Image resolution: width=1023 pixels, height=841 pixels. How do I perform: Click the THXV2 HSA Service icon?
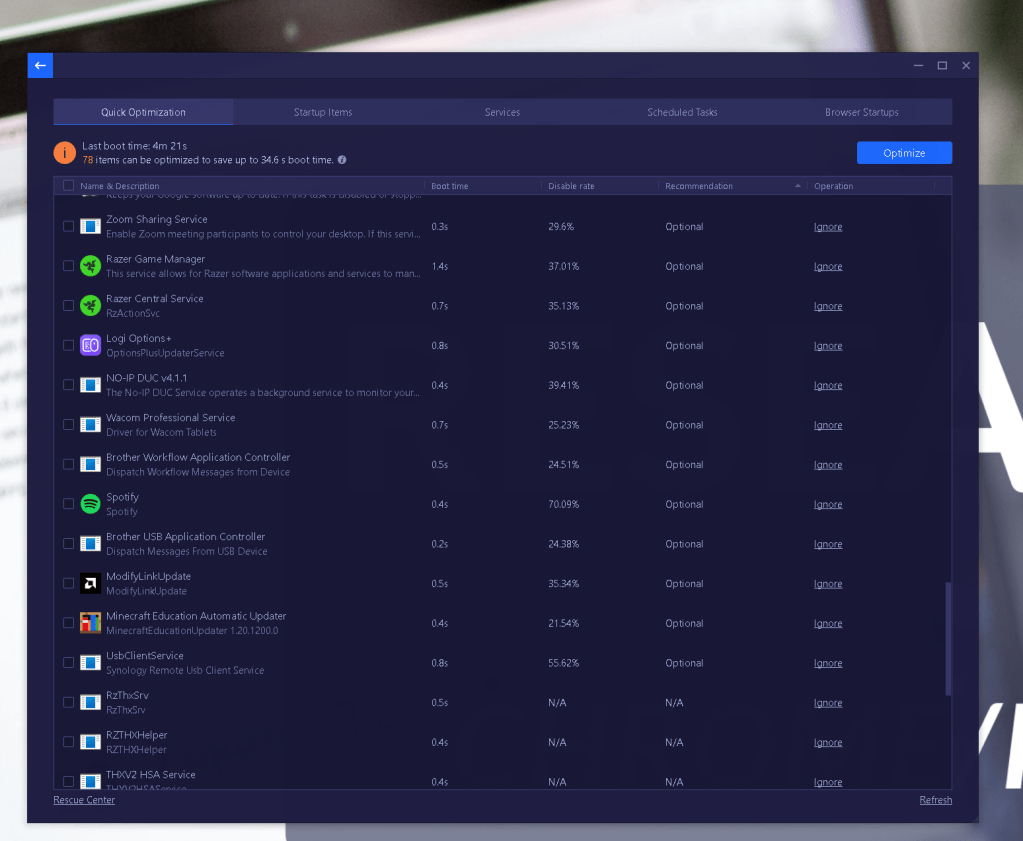coord(90,781)
